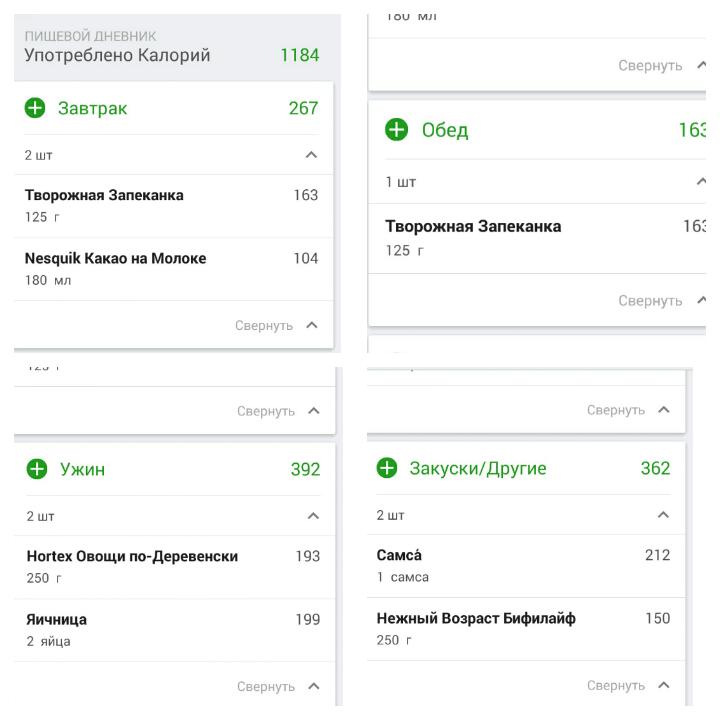The image size is (720, 720).
Task: Open Творожная Запеканка entry in Завтрак
Action: coord(174,206)
